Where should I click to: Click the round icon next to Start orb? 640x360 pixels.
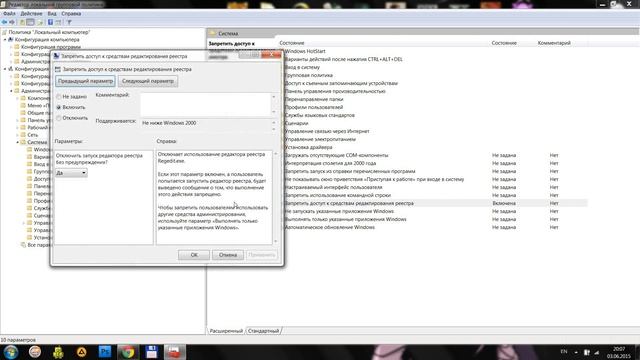tap(35, 352)
